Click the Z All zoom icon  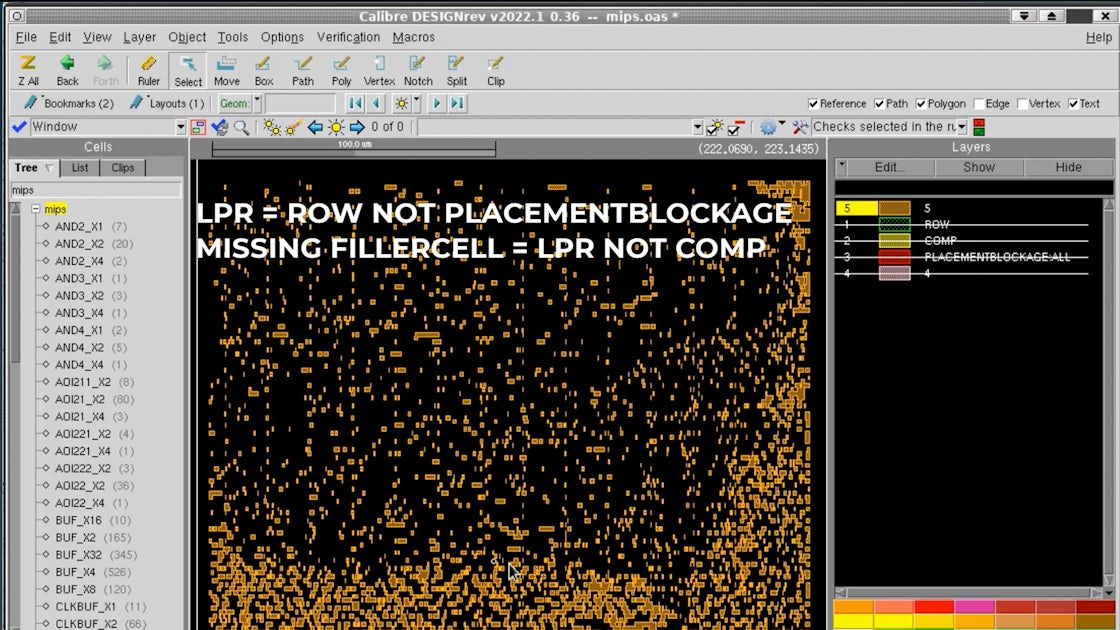pos(27,70)
